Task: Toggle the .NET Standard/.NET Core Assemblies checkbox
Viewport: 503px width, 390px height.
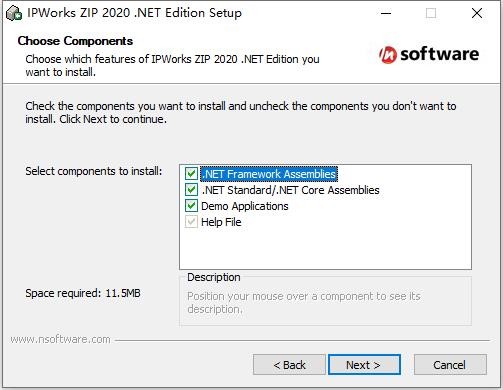Action: [191, 190]
